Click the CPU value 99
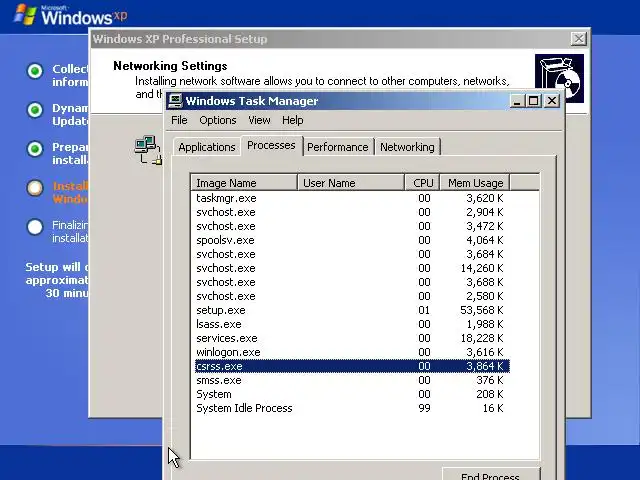Screen dimensions: 640x480 tap(424, 408)
